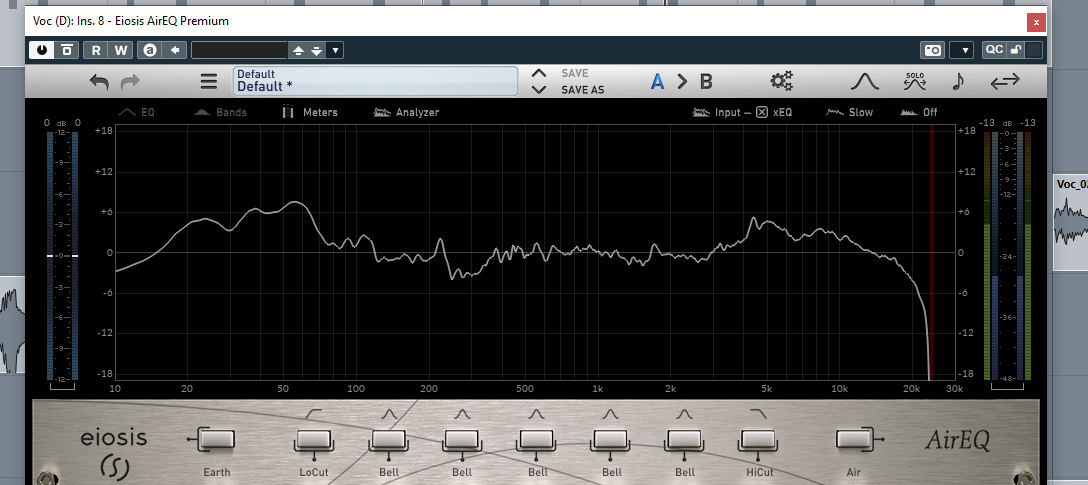The height and width of the screenshot is (485, 1088).
Task: Open the host preset management dropdown
Action: coord(334,50)
